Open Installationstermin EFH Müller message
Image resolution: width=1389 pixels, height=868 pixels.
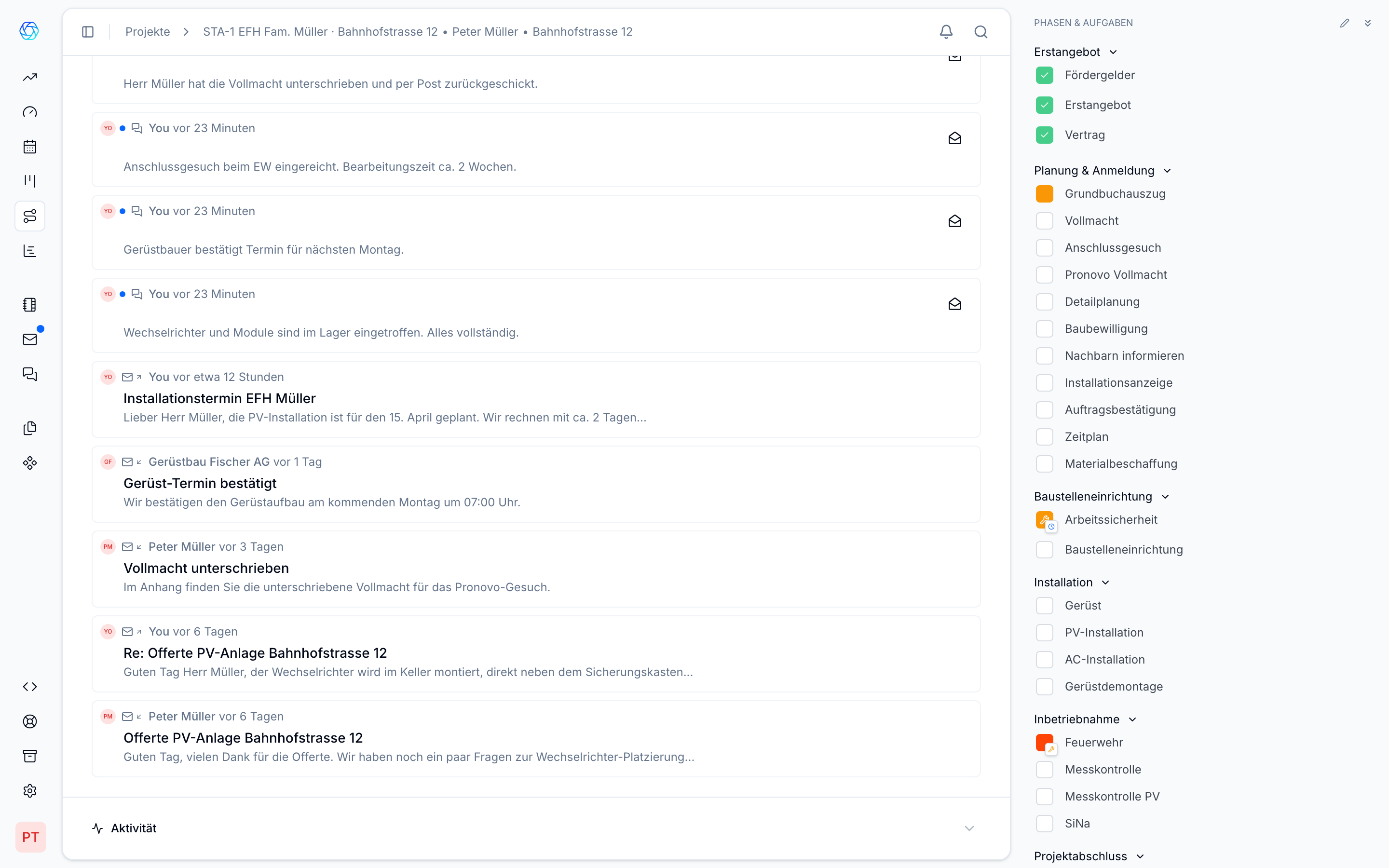[x=219, y=398]
